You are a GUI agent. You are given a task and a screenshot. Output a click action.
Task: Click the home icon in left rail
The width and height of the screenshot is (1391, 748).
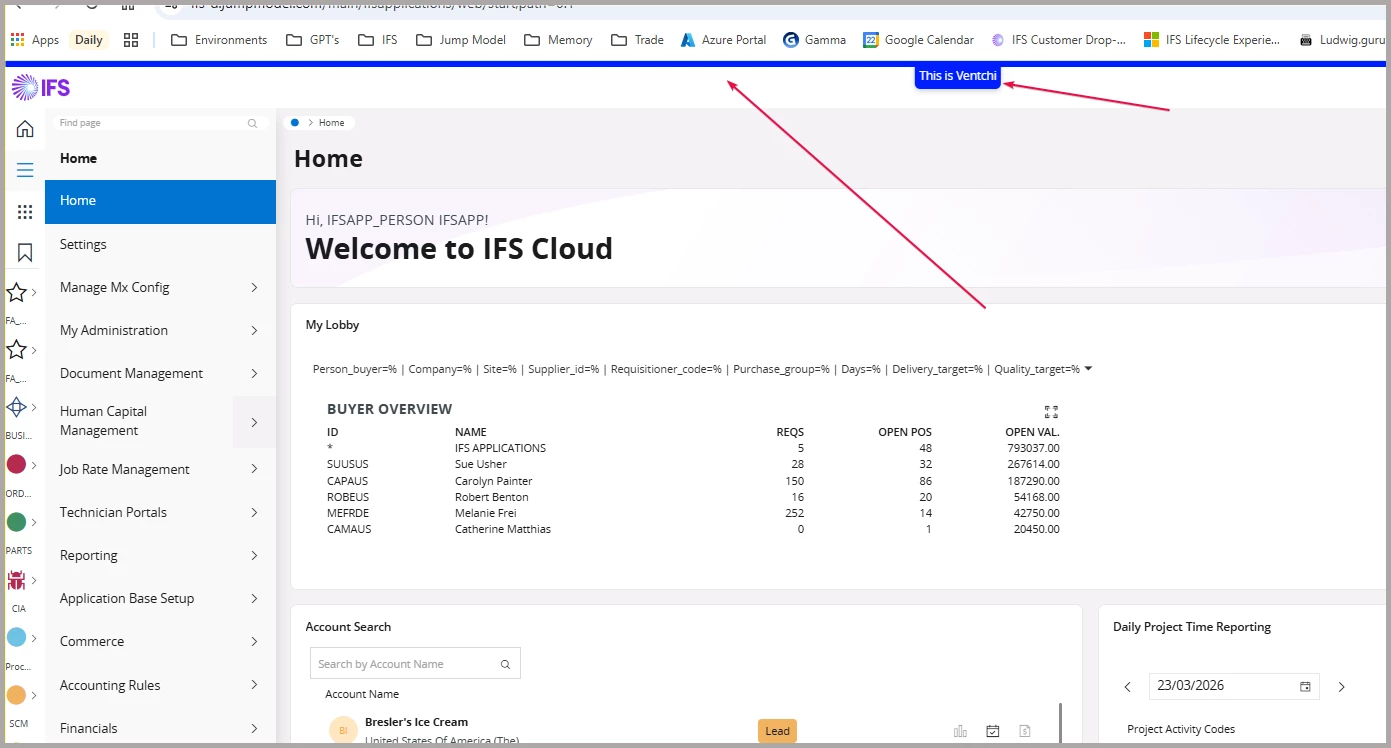[25, 129]
